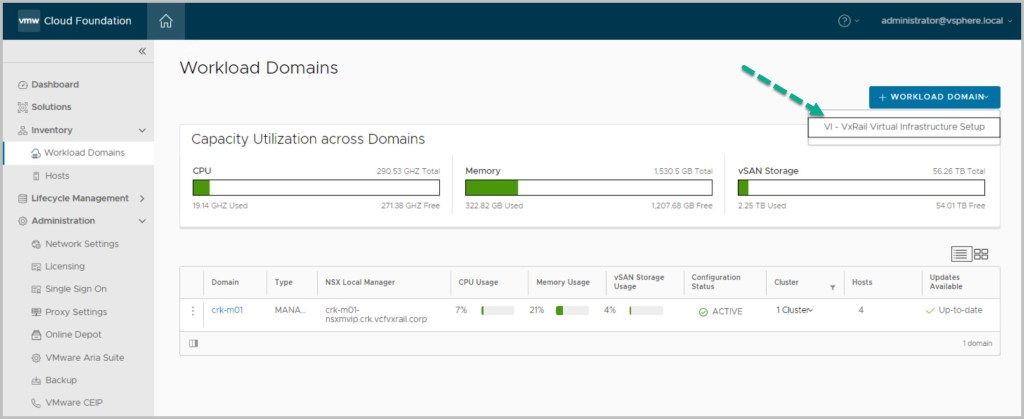
Task: Collapse the Inventory section
Action: click(142, 130)
